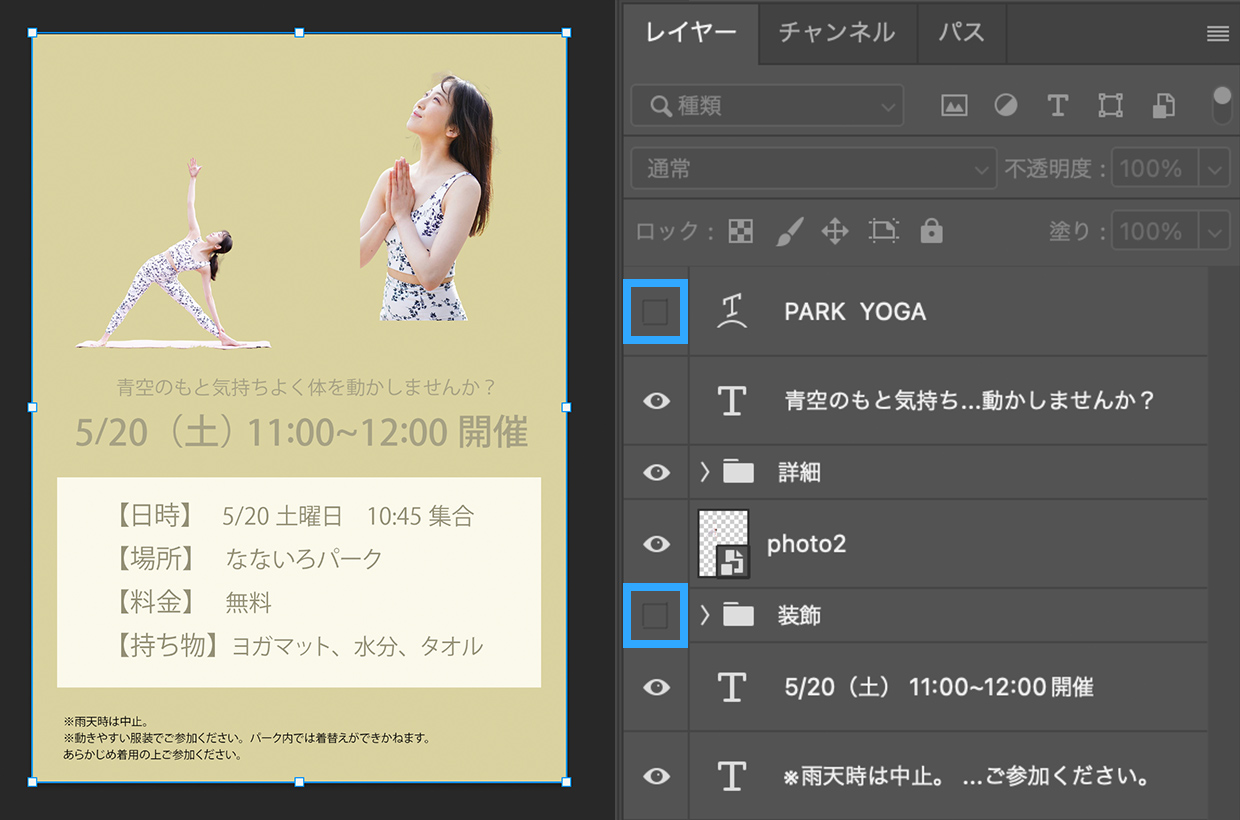Select the 詳細 group name
This screenshot has height=820, width=1240.
pos(799,472)
